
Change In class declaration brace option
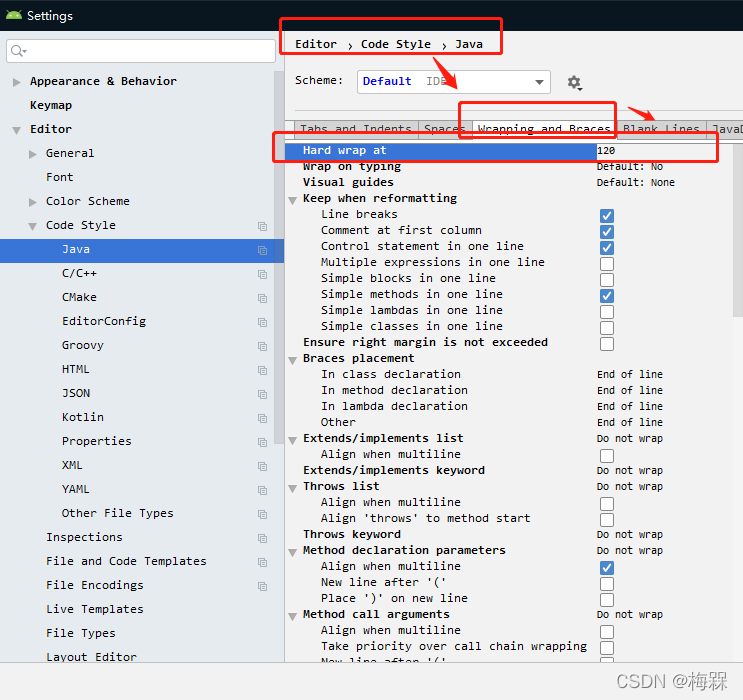pos(630,374)
